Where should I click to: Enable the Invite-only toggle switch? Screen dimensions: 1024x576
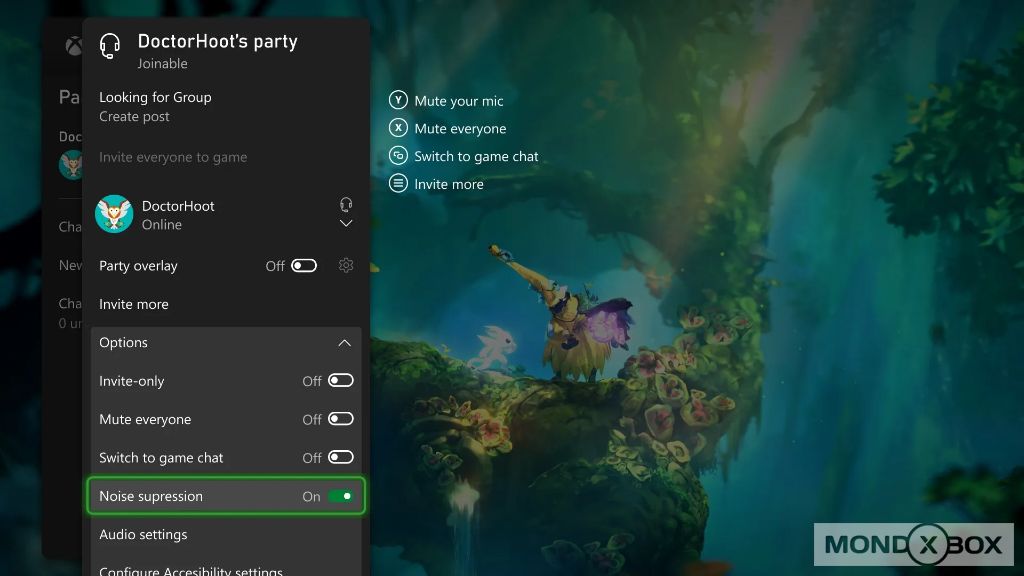(x=340, y=381)
